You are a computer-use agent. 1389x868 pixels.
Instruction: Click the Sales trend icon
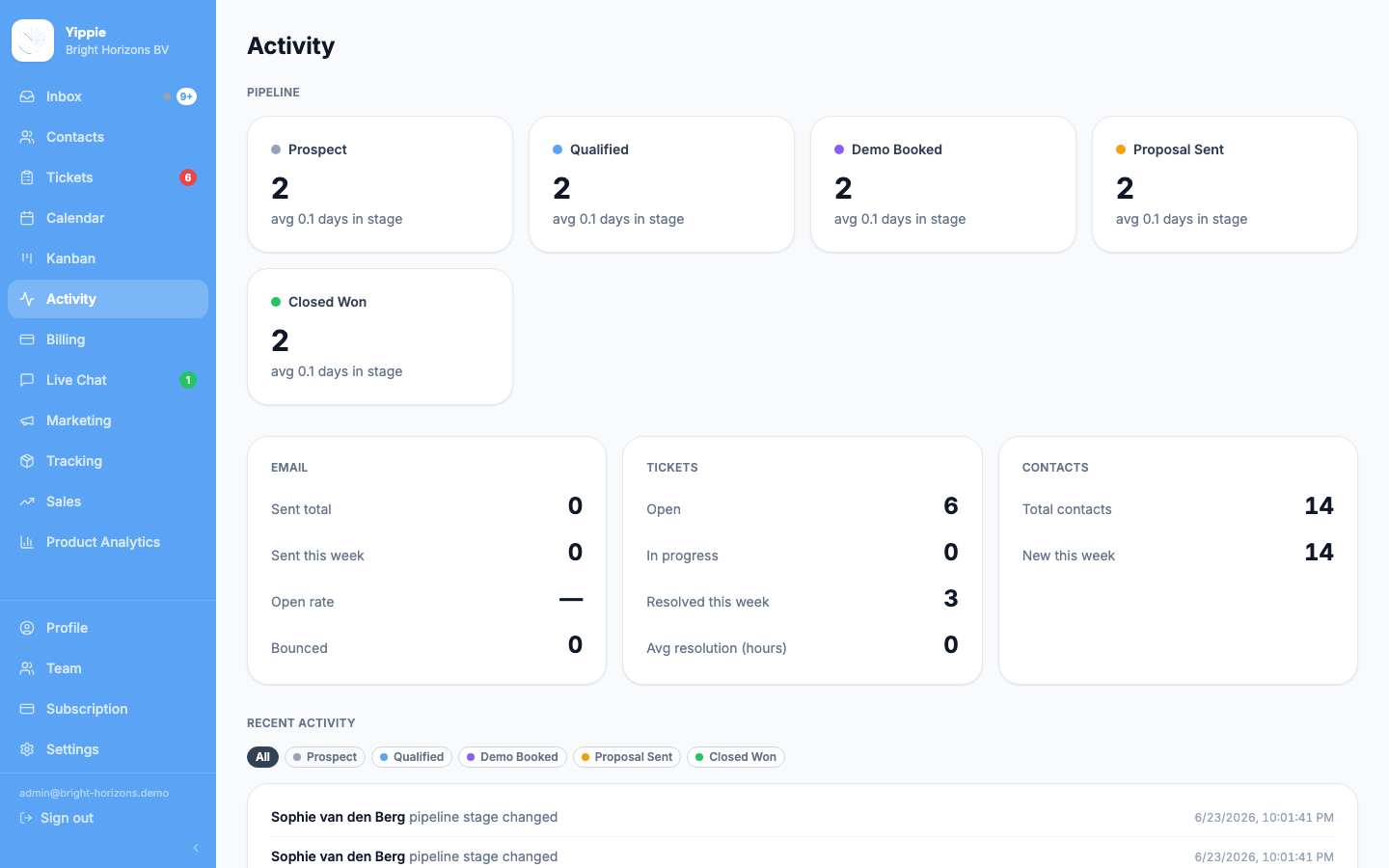27,502
